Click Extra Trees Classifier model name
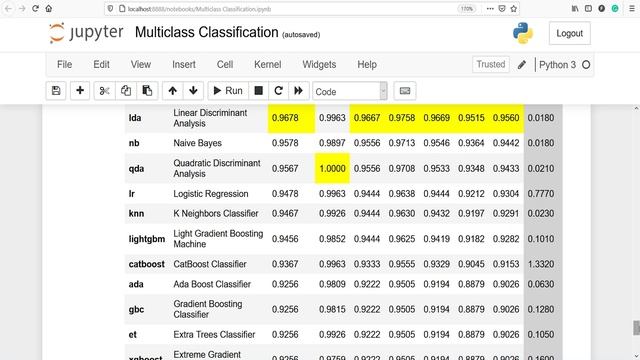Viewport: 640px width, 360px height. [214, 335]
